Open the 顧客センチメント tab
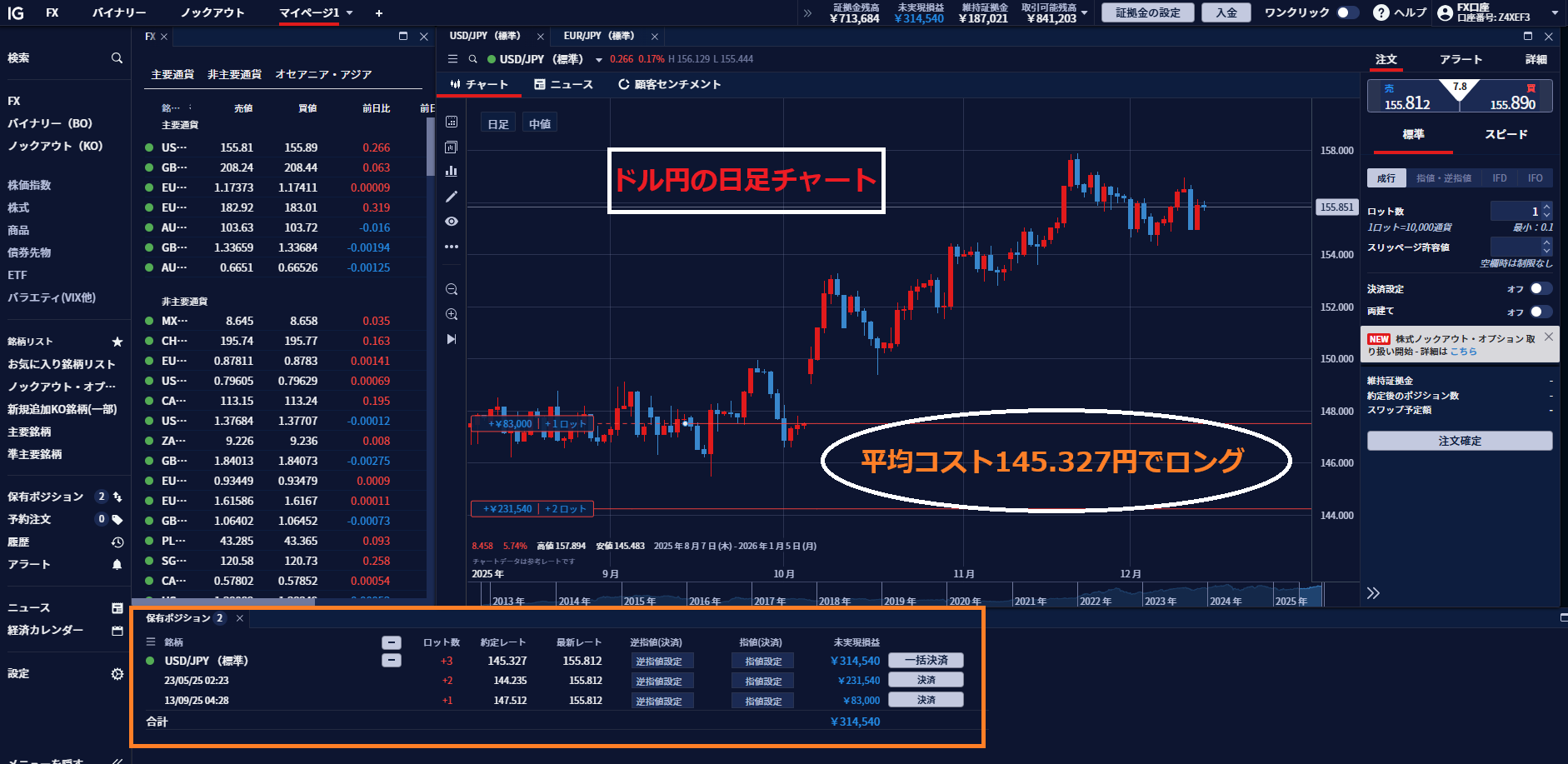Image resolution: width=1568 pixels, height=764 pixels. click(x=669, y=84)
